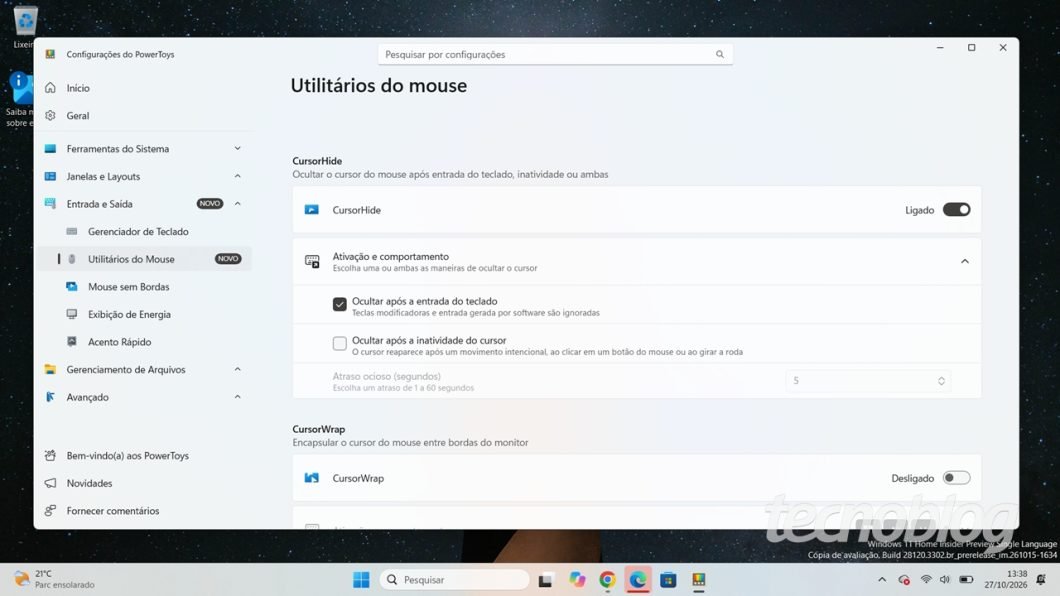This screenshot has height=596, width=1060.
Task: Uncheck Ocultar após a entrada do teclado
Action: tap(339, 305)
